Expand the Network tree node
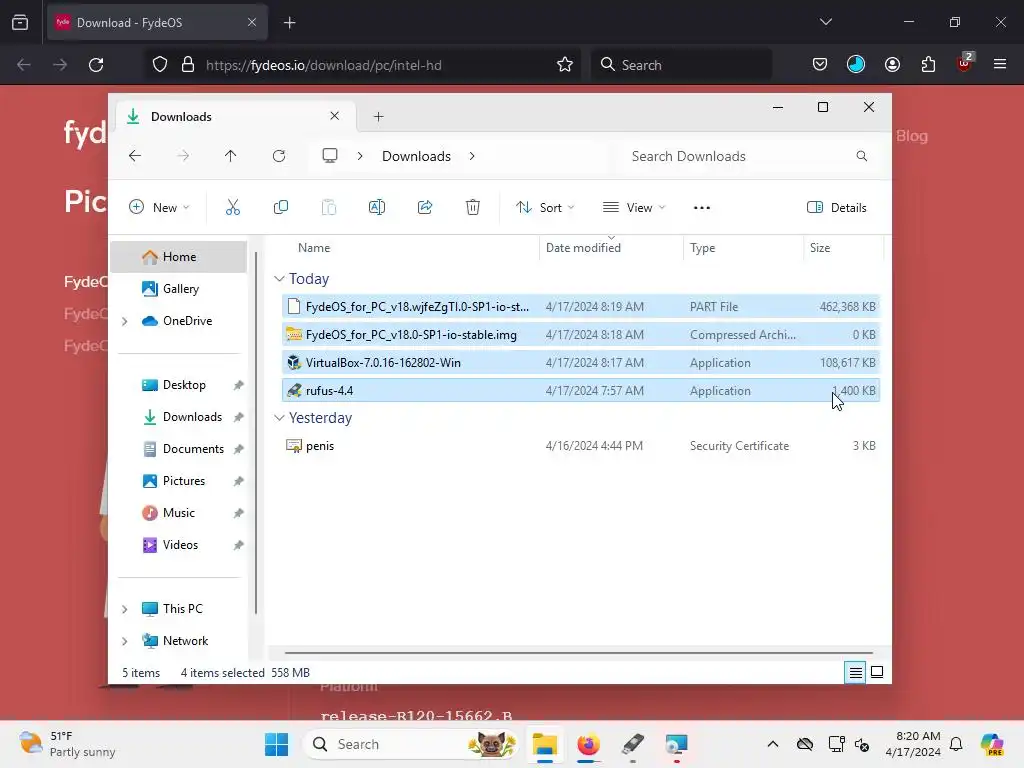Image resolution: width=1024 pixels, height=768 pixels. (x=125, y=641)
